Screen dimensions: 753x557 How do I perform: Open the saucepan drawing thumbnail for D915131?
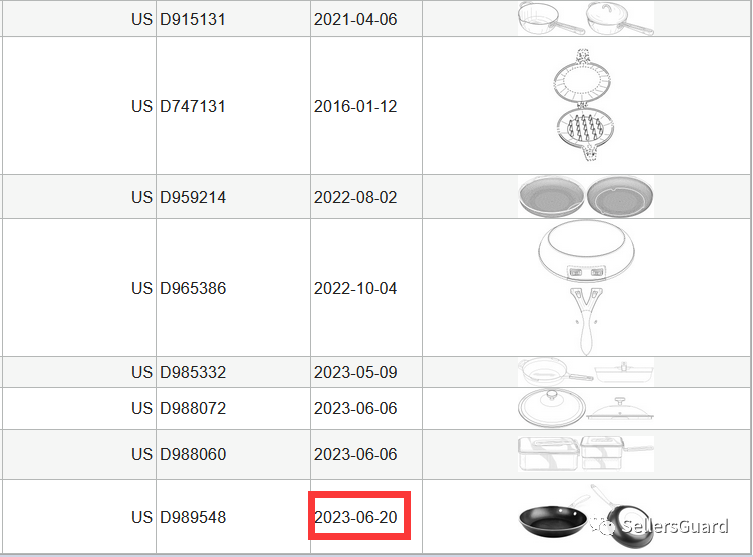click(x=586, y=18)
